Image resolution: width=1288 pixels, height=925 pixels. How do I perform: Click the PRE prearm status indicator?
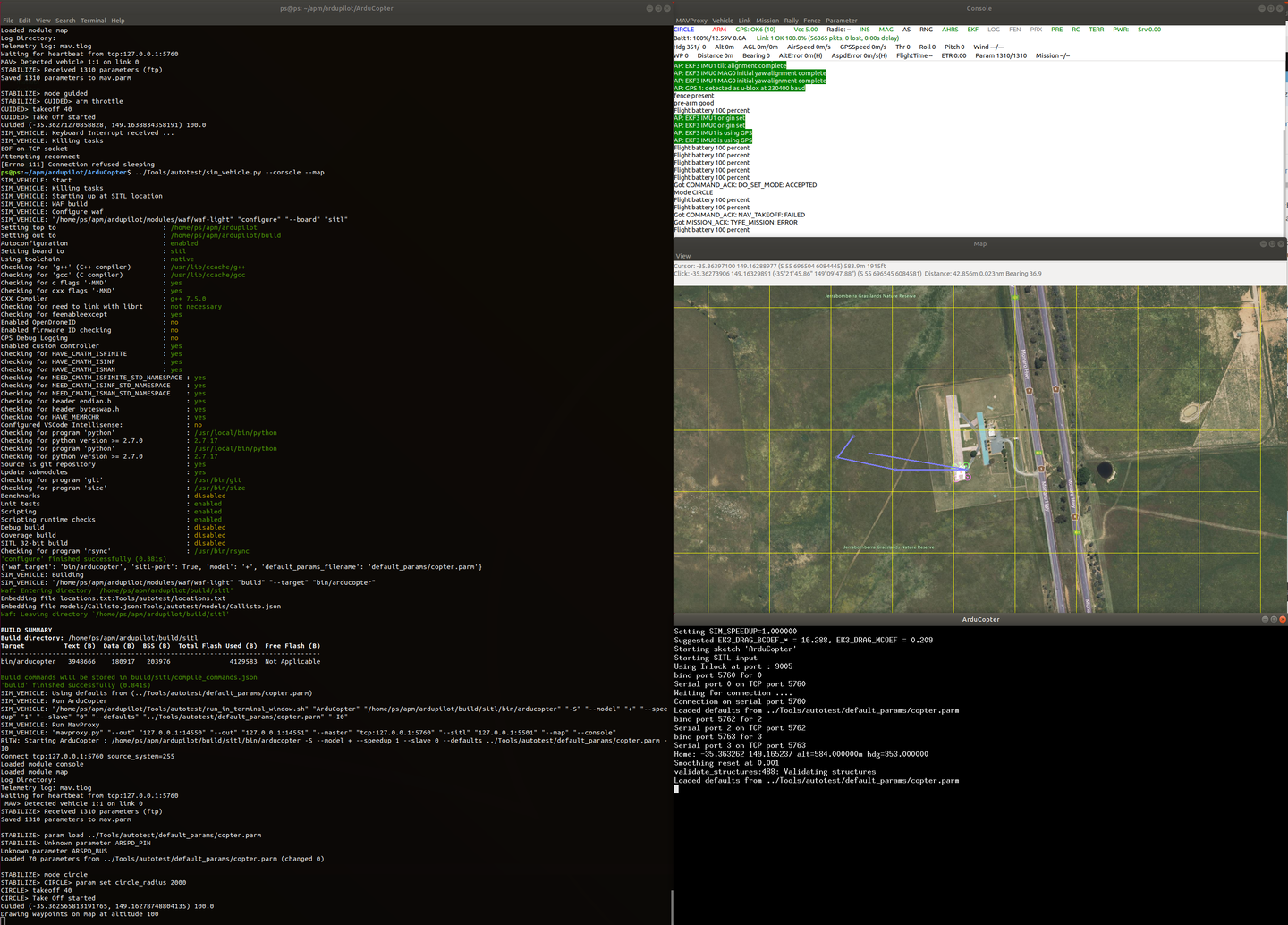(x=1055, y=30)
